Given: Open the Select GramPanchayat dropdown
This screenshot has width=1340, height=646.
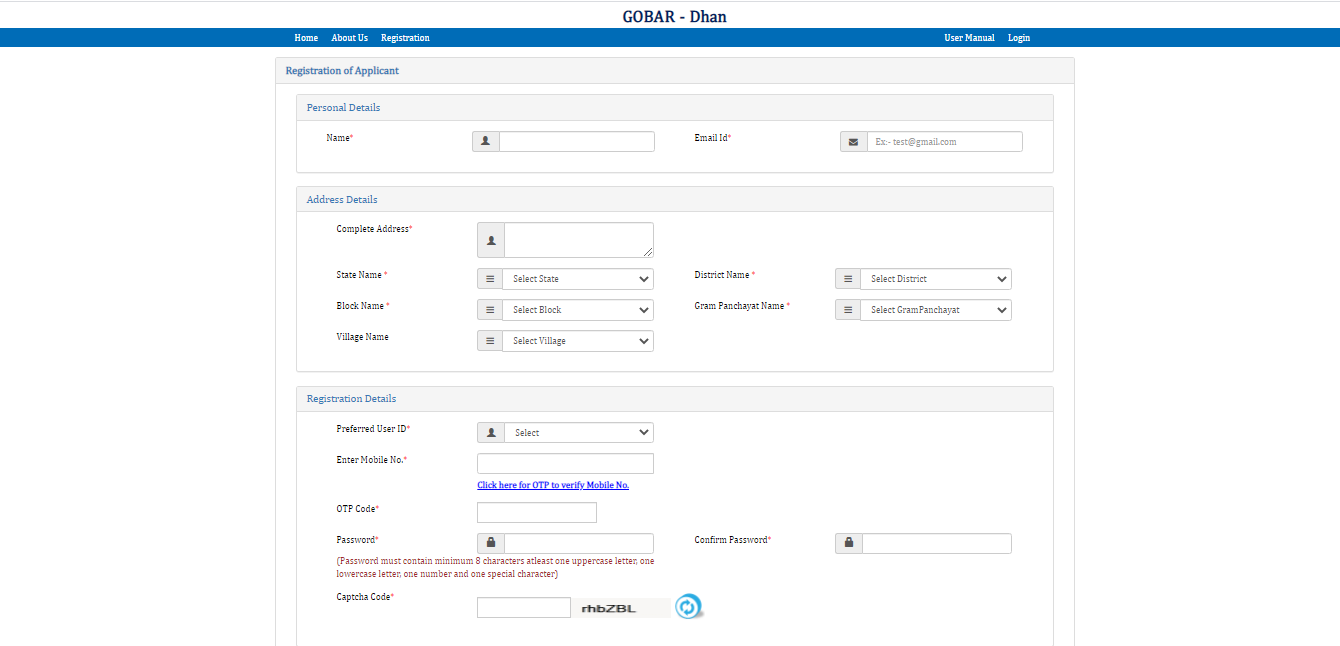Looking at the screenshot, I should [936, 310].
